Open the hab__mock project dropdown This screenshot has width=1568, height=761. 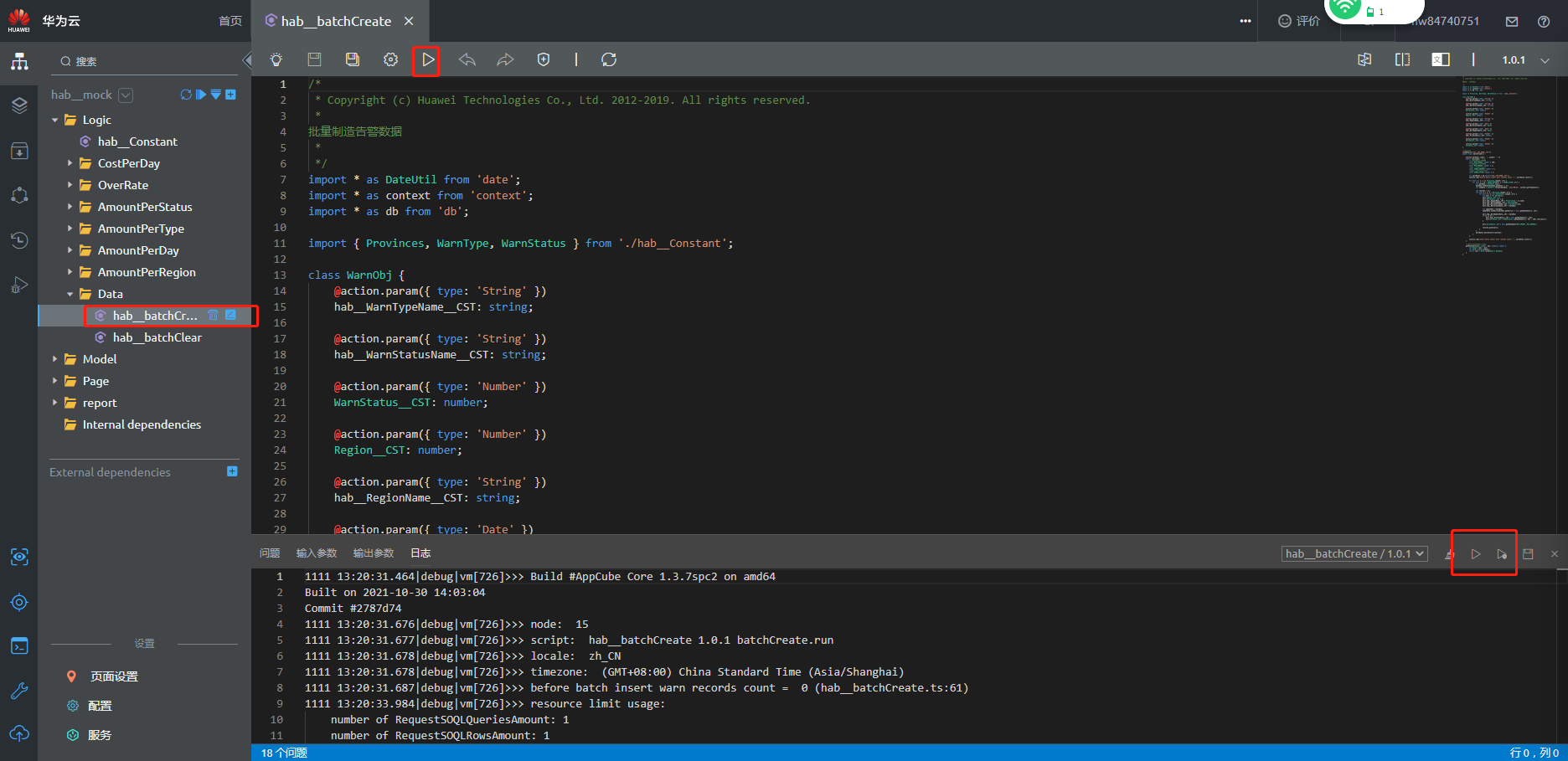126,95
